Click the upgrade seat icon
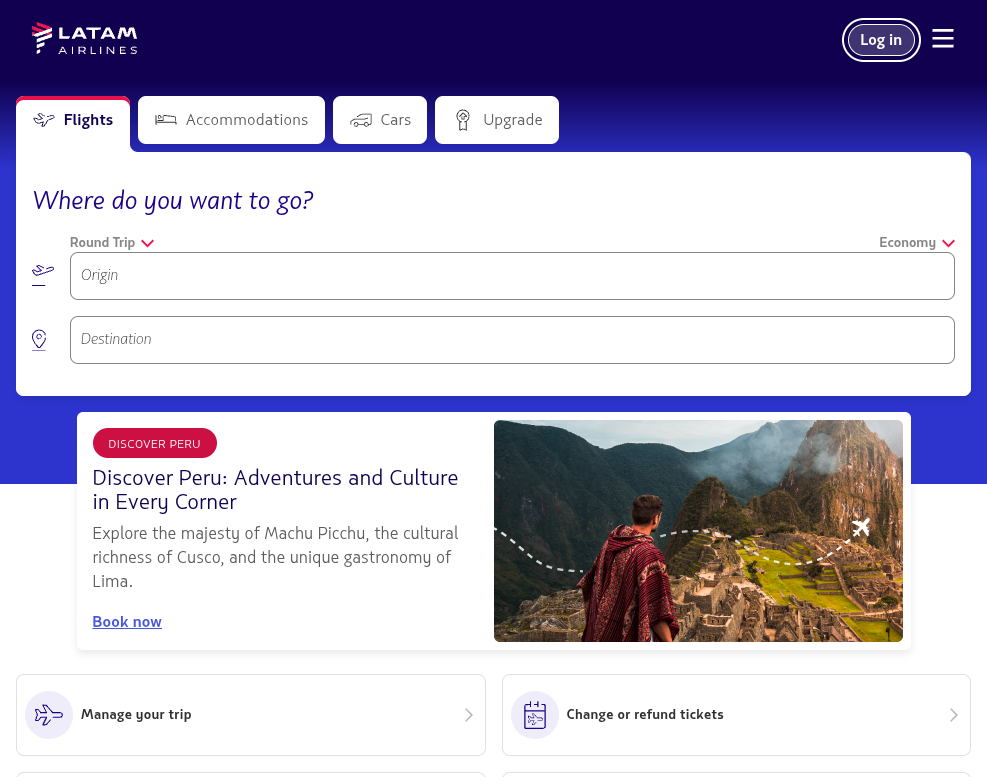 (x=463, y=120)
